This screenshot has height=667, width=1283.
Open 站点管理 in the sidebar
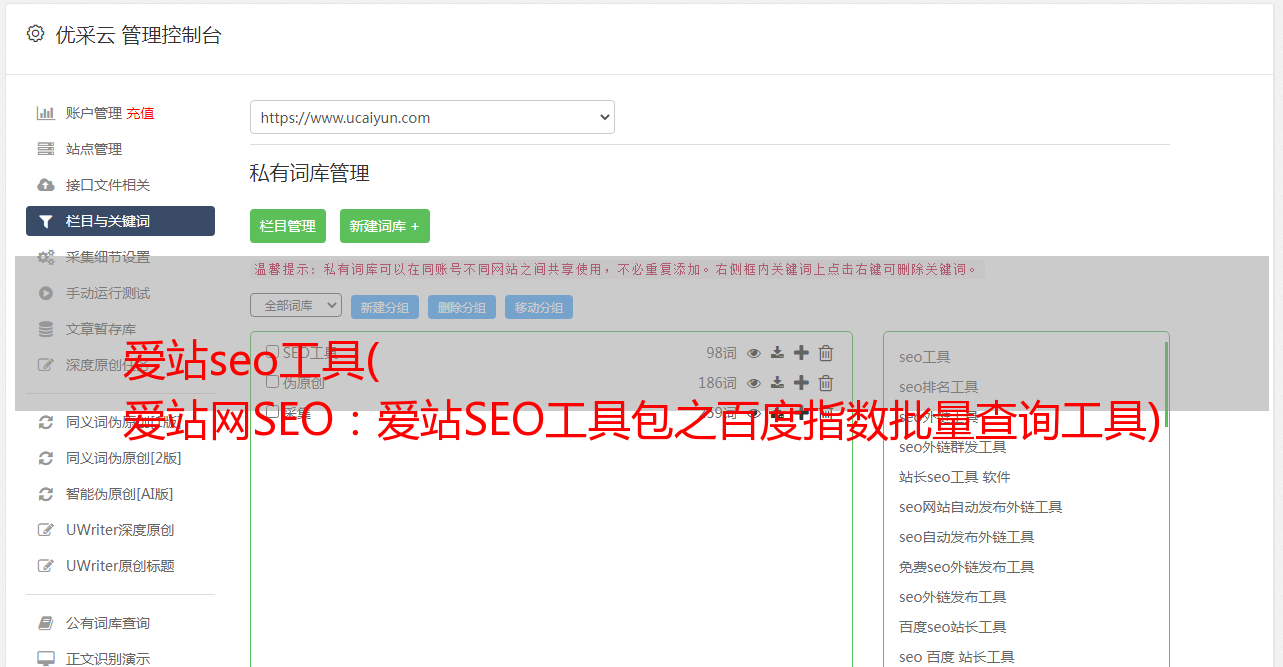pos(94,149)
